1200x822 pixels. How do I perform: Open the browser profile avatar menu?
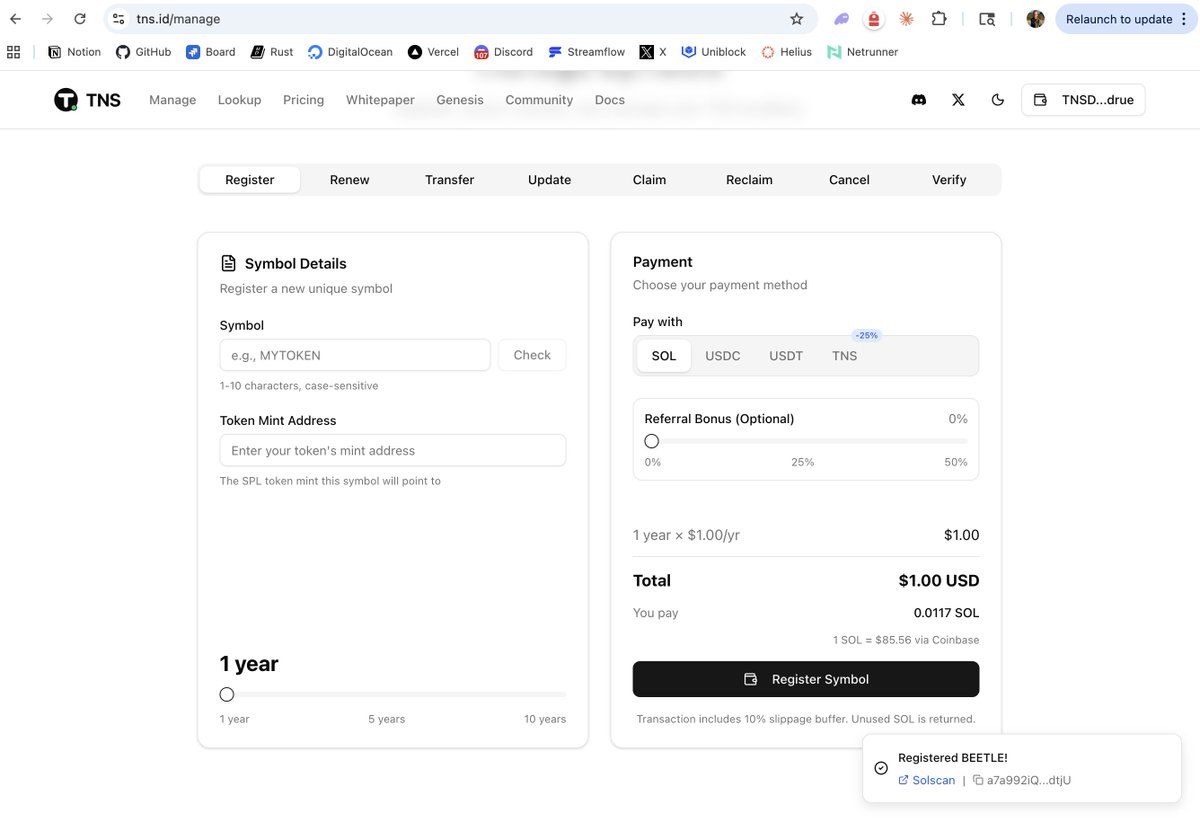coord(1035,17)
